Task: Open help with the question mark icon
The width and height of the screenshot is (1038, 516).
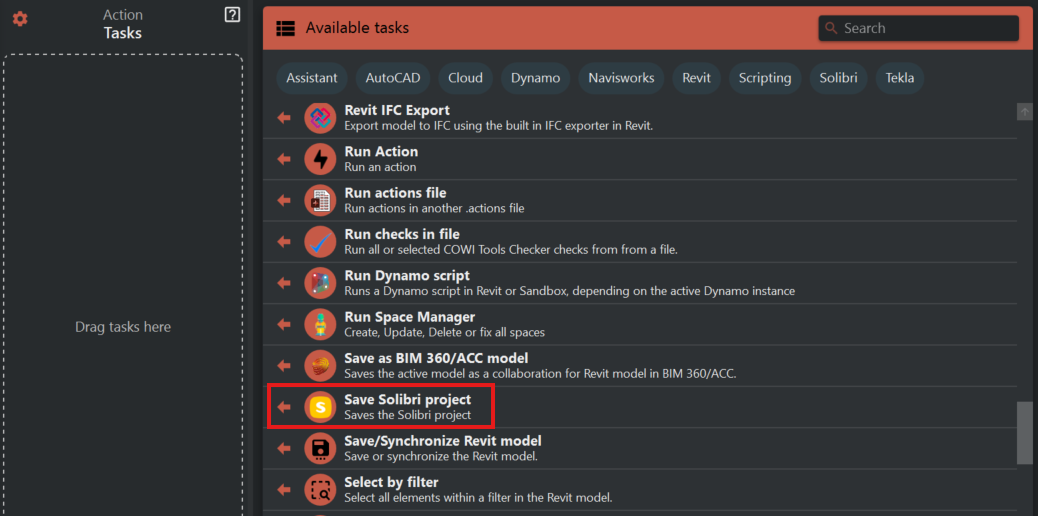Action: pyautogui.click(x=232, y=15)
